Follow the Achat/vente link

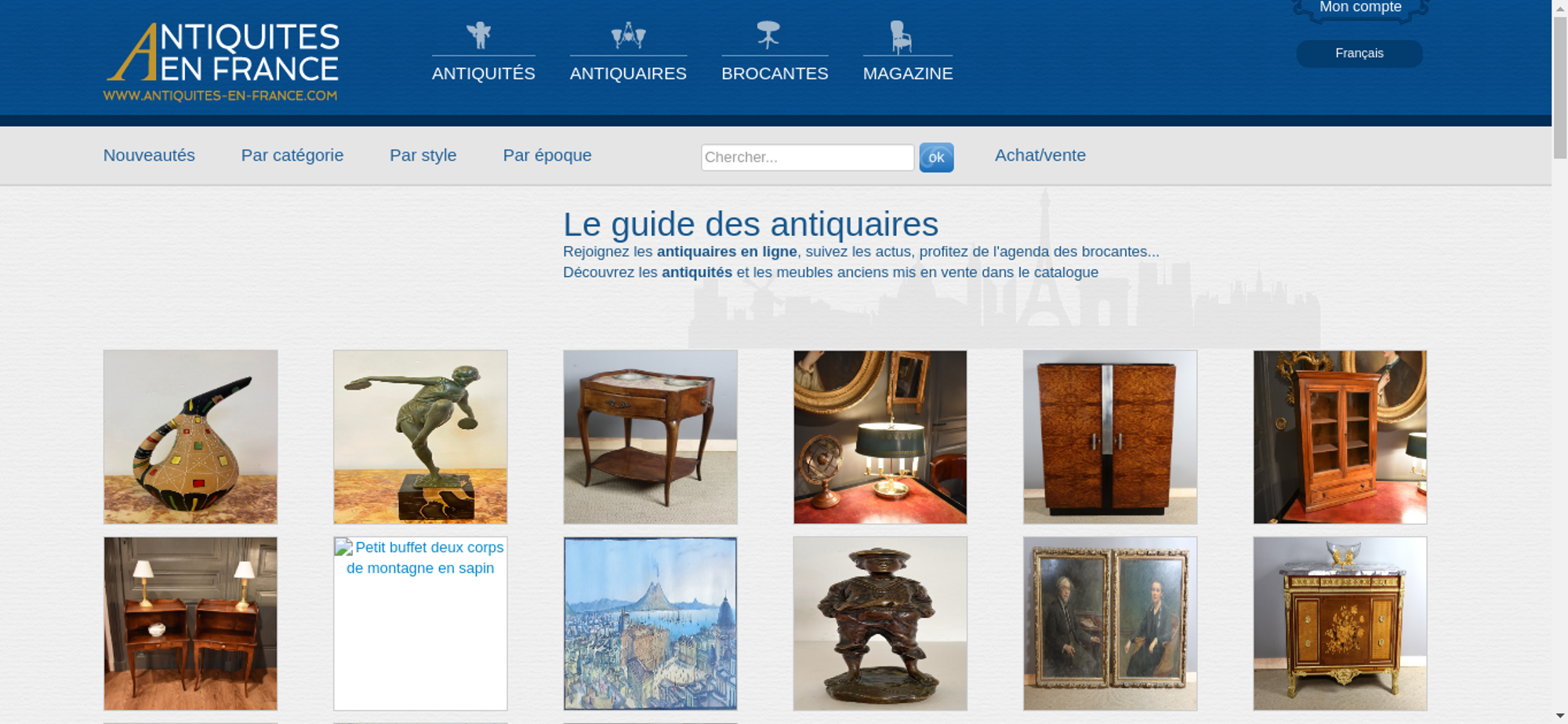pos(1040,155)
